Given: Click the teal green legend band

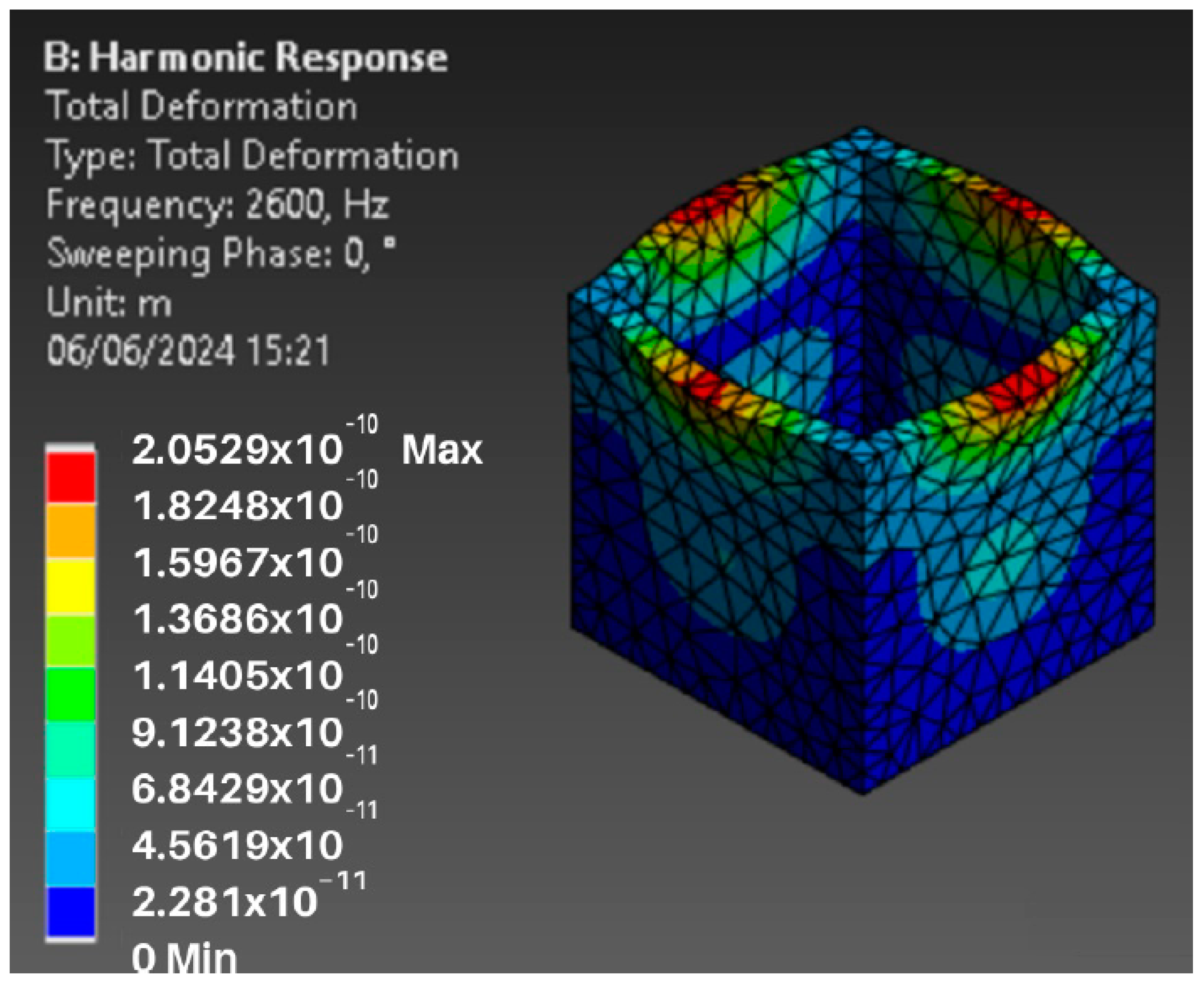Looking at the screenshot, I should (70, 749).
